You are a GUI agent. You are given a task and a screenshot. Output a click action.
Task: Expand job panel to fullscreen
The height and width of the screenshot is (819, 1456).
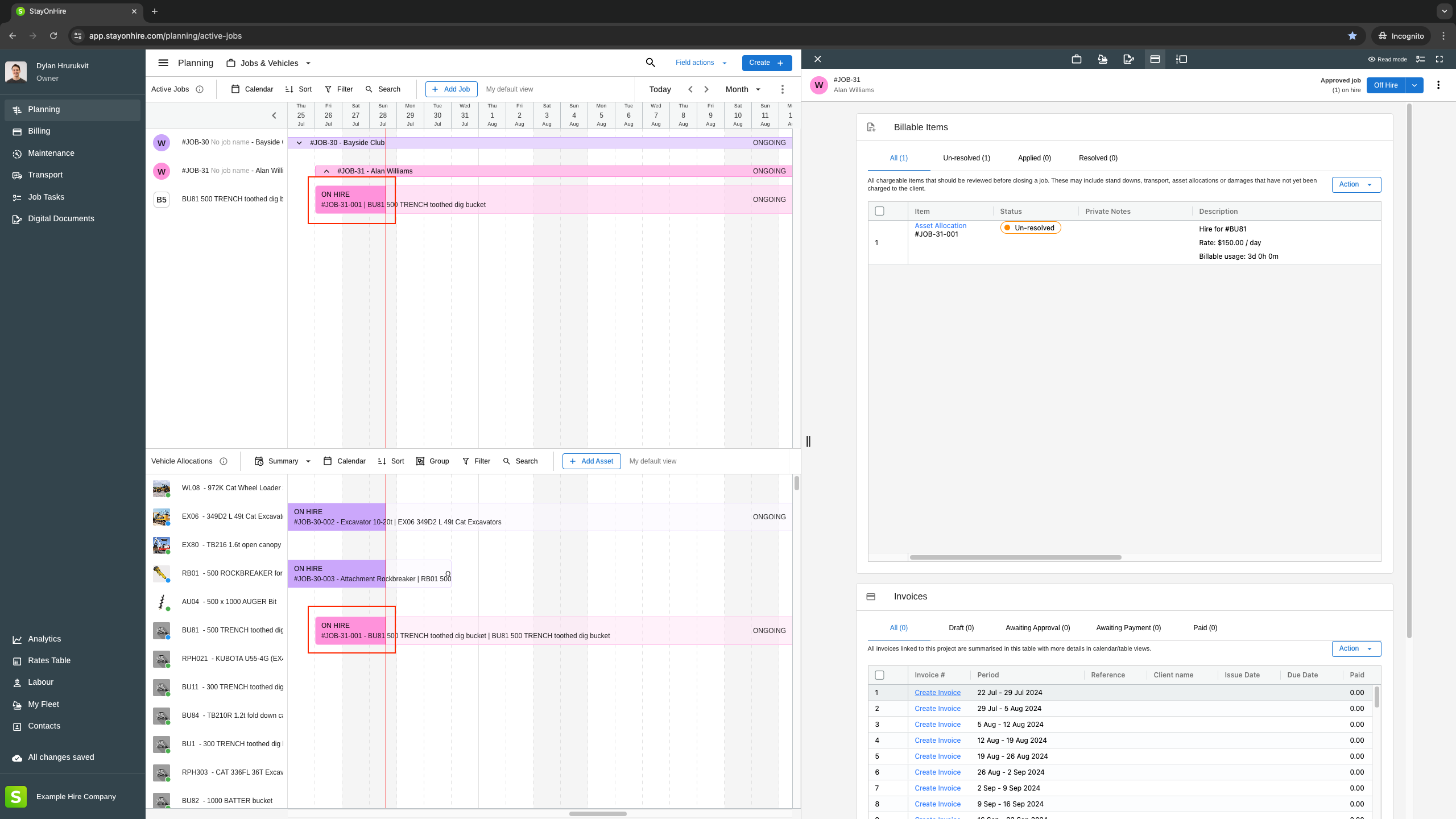pyautogui.click(x=1440, y=59)
